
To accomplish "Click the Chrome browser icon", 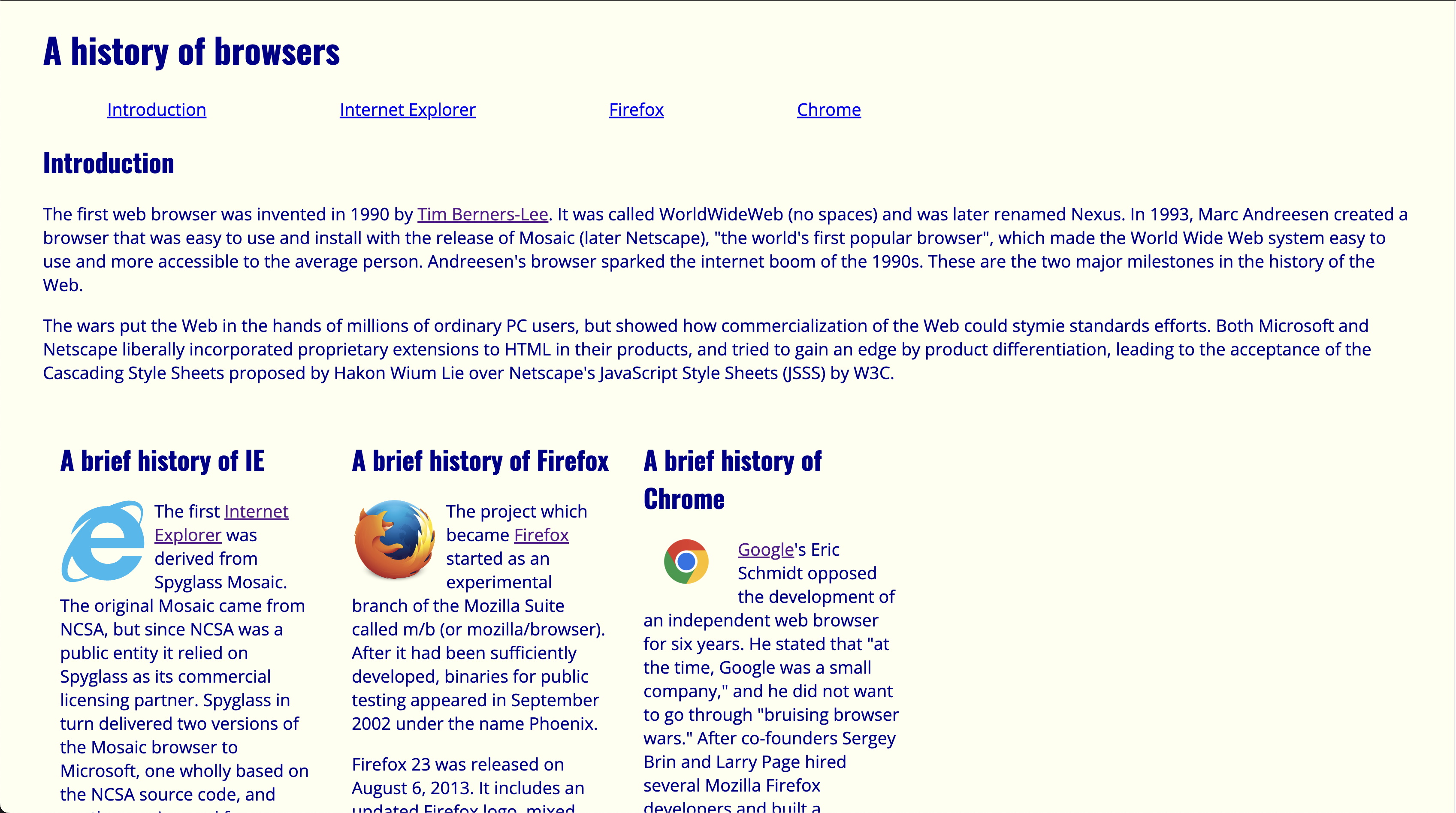I will pos(686,562).
